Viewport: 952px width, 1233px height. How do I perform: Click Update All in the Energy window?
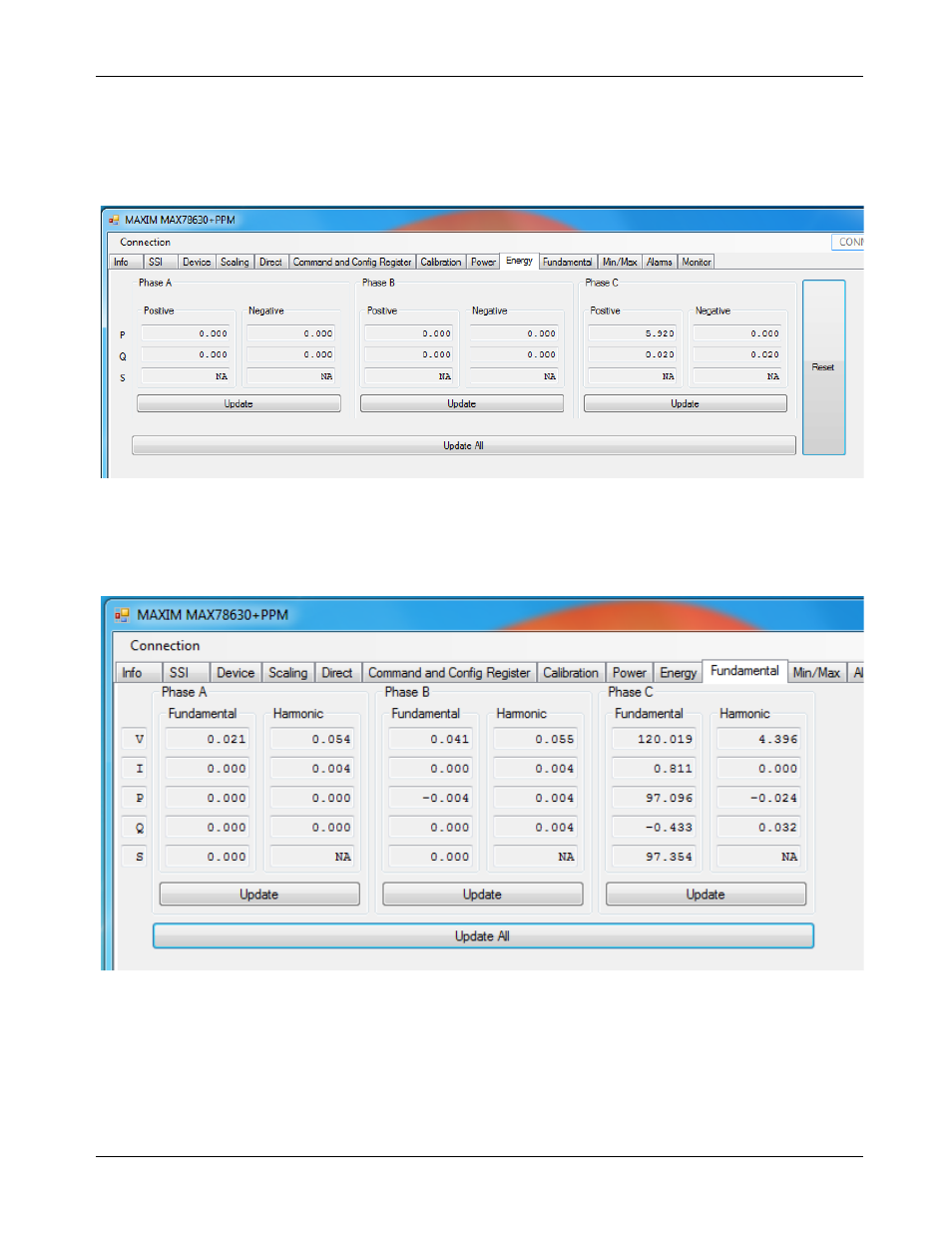[x=464, y=446]
